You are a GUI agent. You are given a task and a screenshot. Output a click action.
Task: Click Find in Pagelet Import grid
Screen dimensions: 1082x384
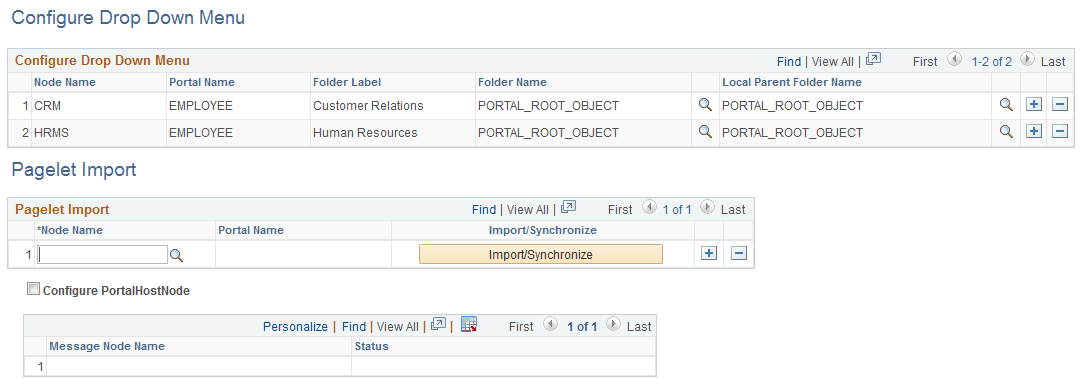(x=484, y=209)
